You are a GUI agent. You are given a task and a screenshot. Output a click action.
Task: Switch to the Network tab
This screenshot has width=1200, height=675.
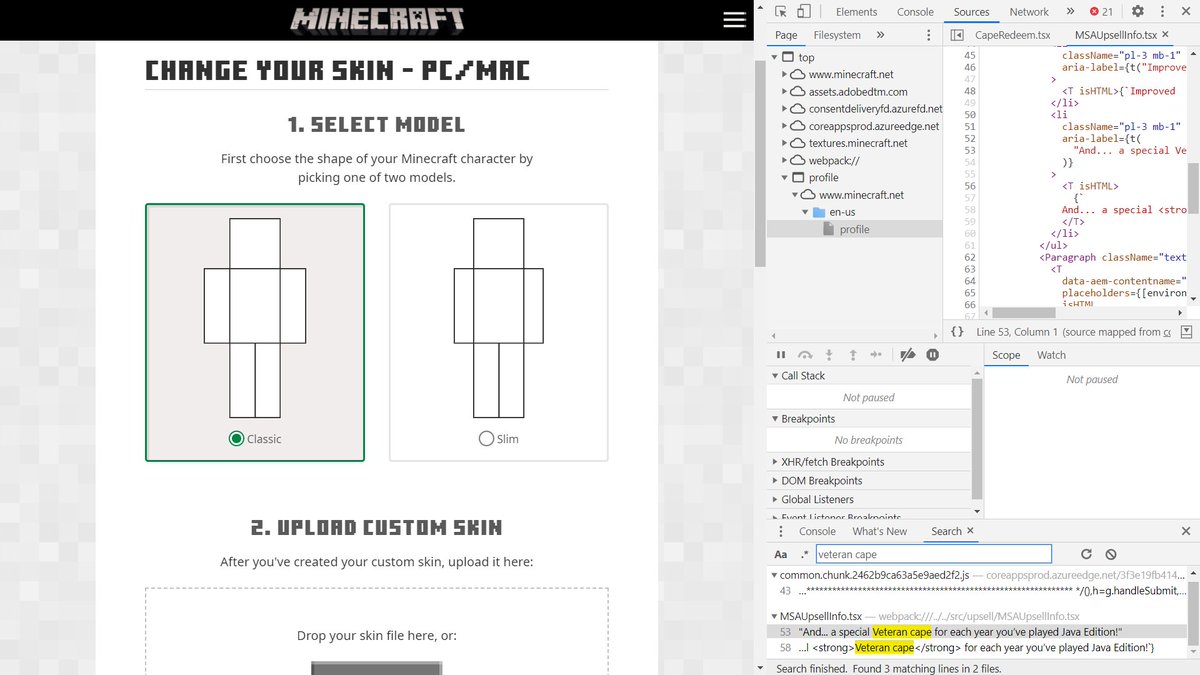[x=1028, y=12]
